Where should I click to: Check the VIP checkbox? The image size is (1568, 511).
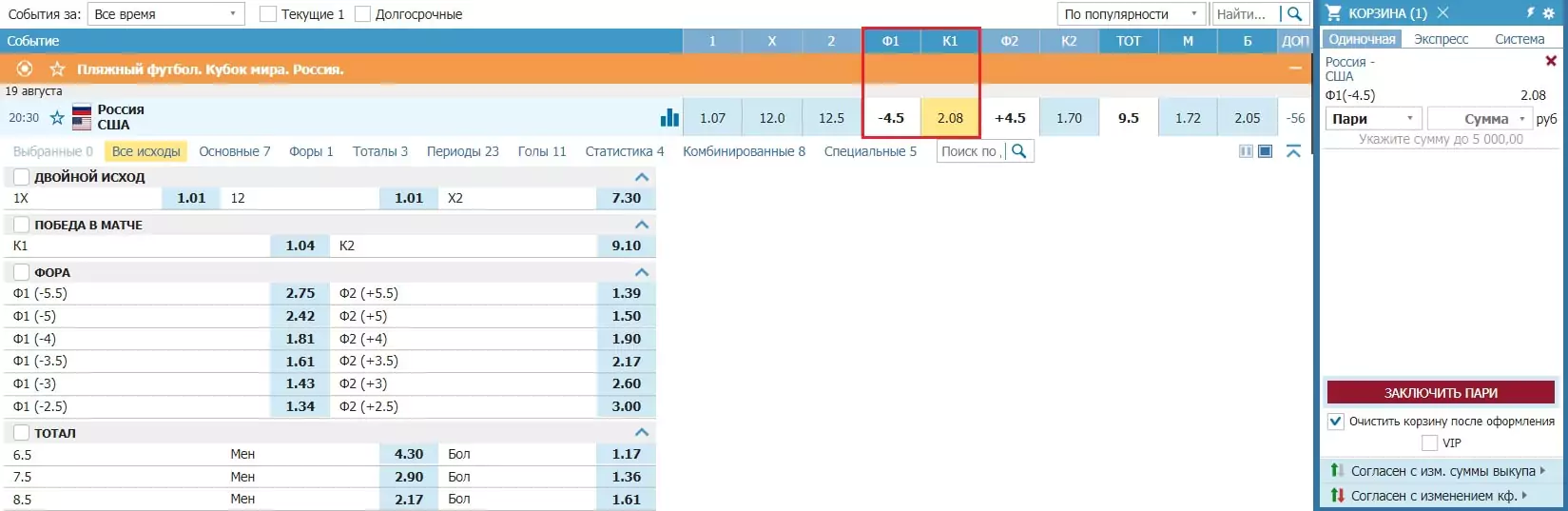(1429, 442)
